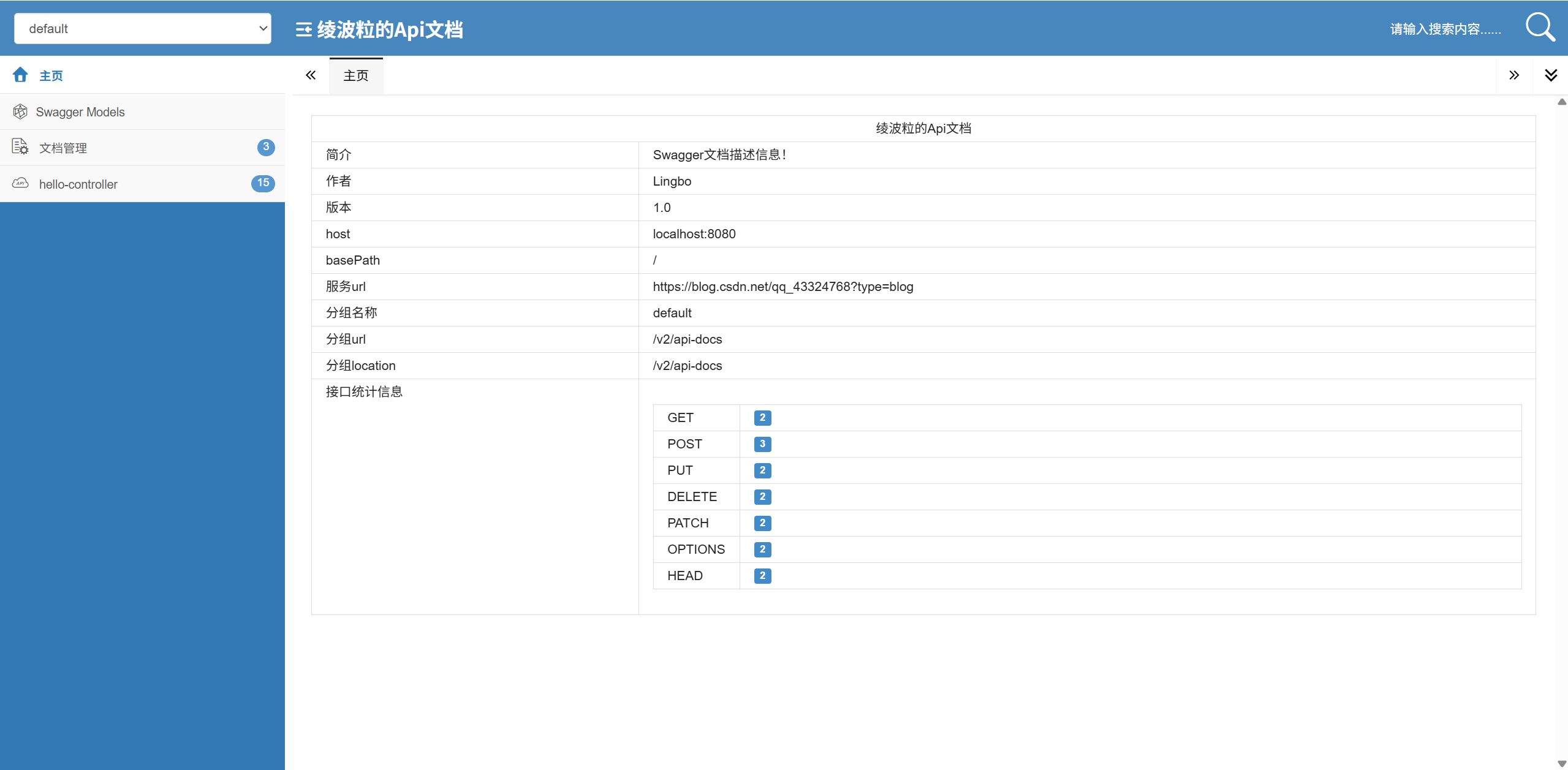This screenshot has height=770, width=1568.
Task: Expand the 文档管理 menu
Action: click(63, 148)
